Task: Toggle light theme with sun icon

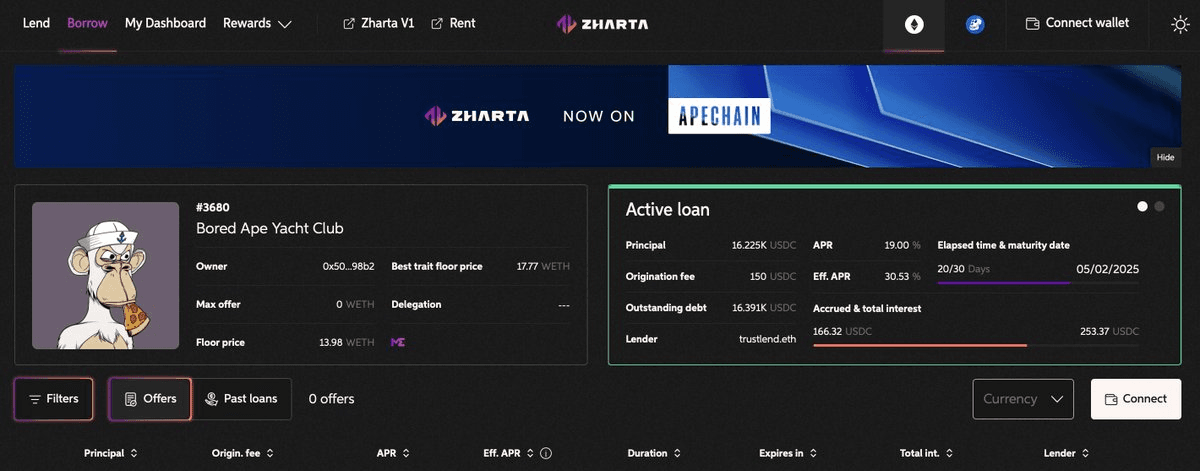Action: tap(1180, 24)
